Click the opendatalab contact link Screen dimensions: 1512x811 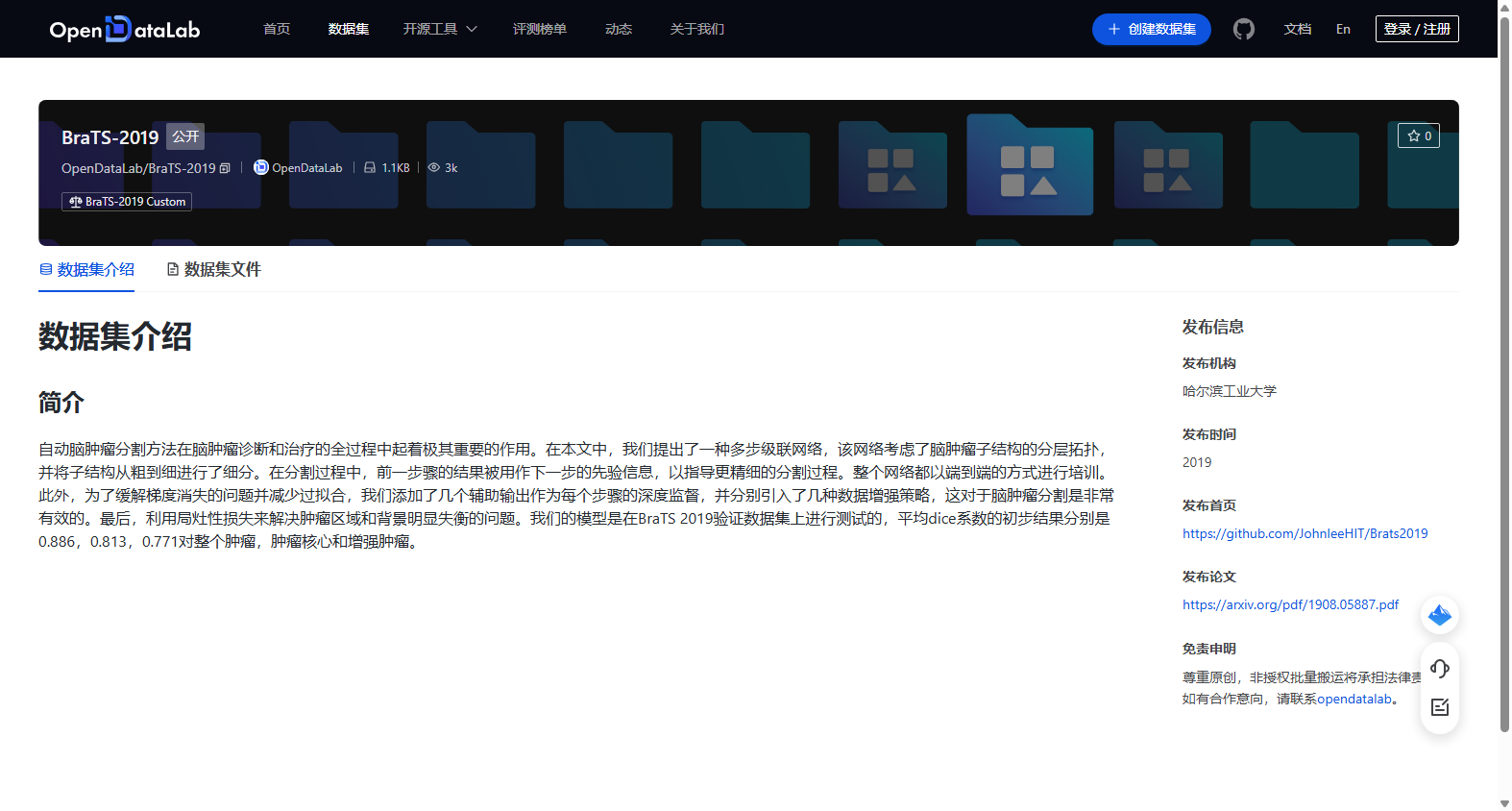(1354, 699)
